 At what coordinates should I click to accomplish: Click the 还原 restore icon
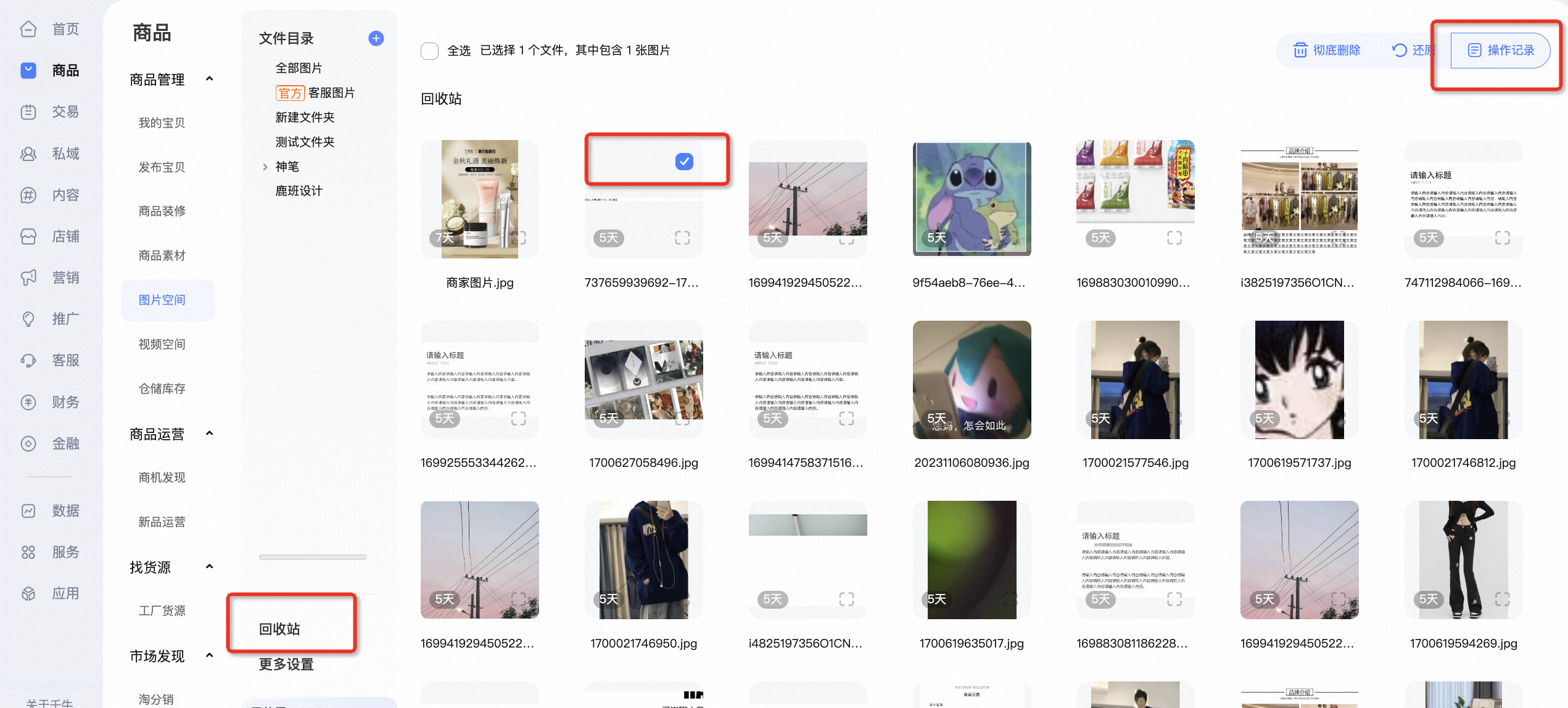pyautogui.click(x=1399, y=50)
